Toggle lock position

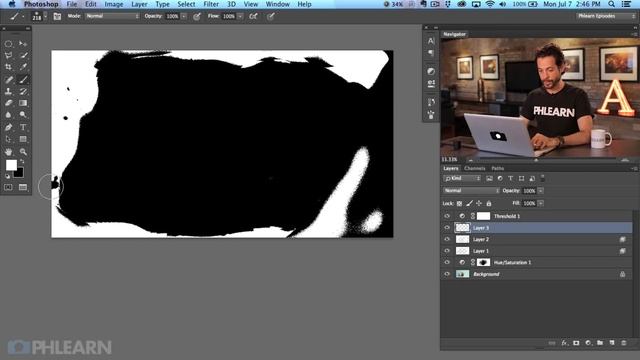[x=479, y=203]
